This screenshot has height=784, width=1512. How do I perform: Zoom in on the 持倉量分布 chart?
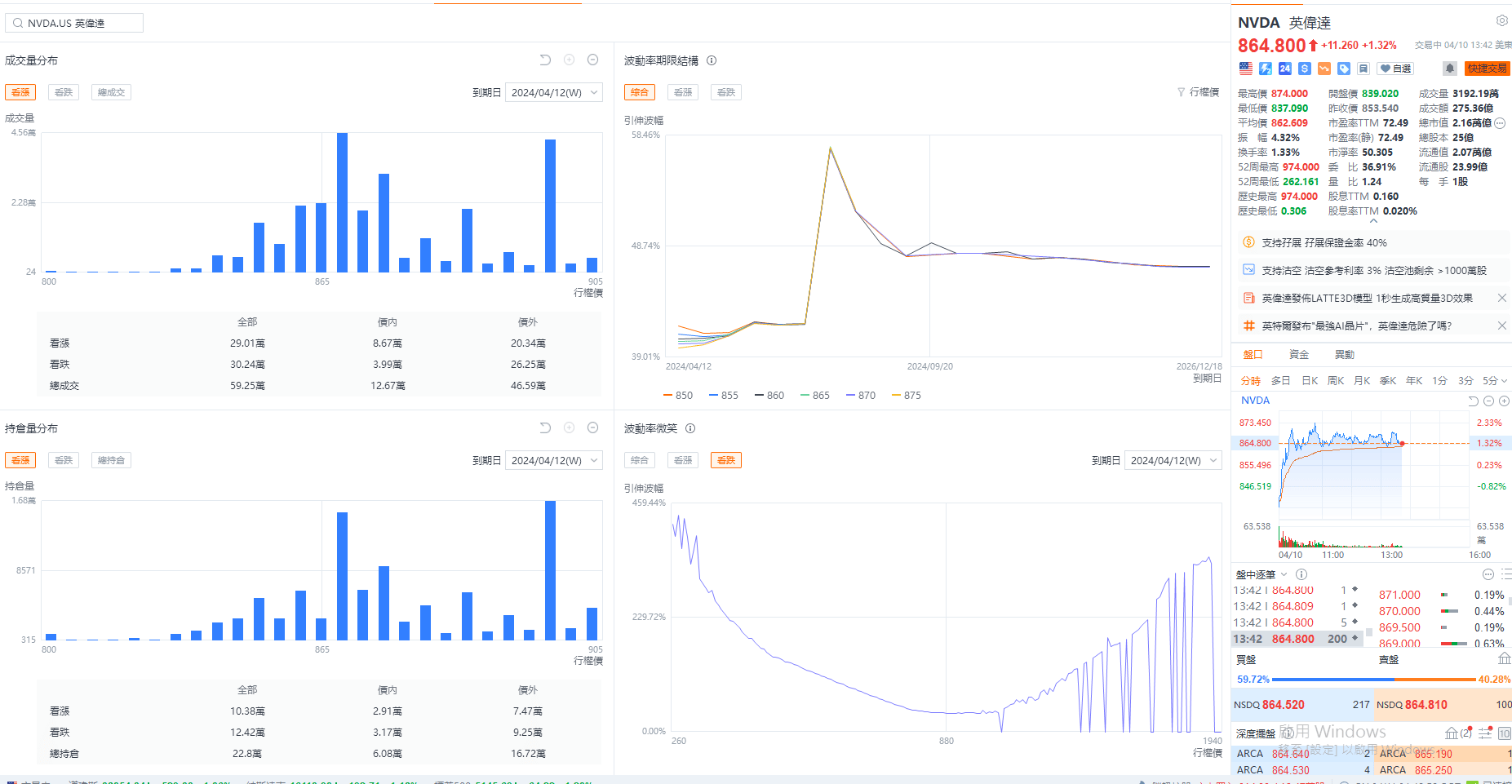[570, 427]
